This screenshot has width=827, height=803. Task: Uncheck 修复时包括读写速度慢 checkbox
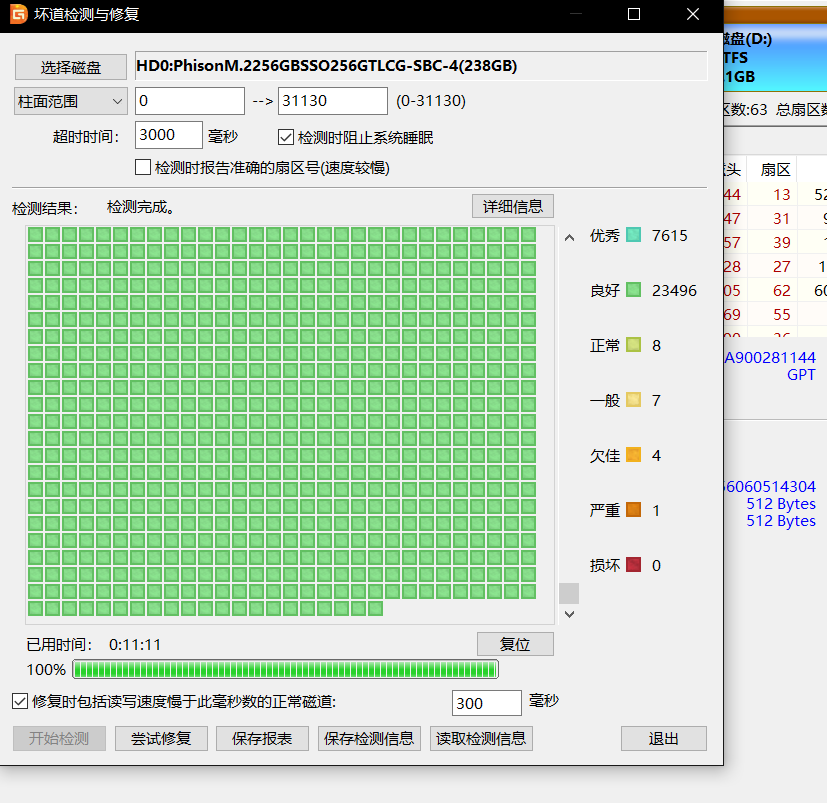point(20,702)
